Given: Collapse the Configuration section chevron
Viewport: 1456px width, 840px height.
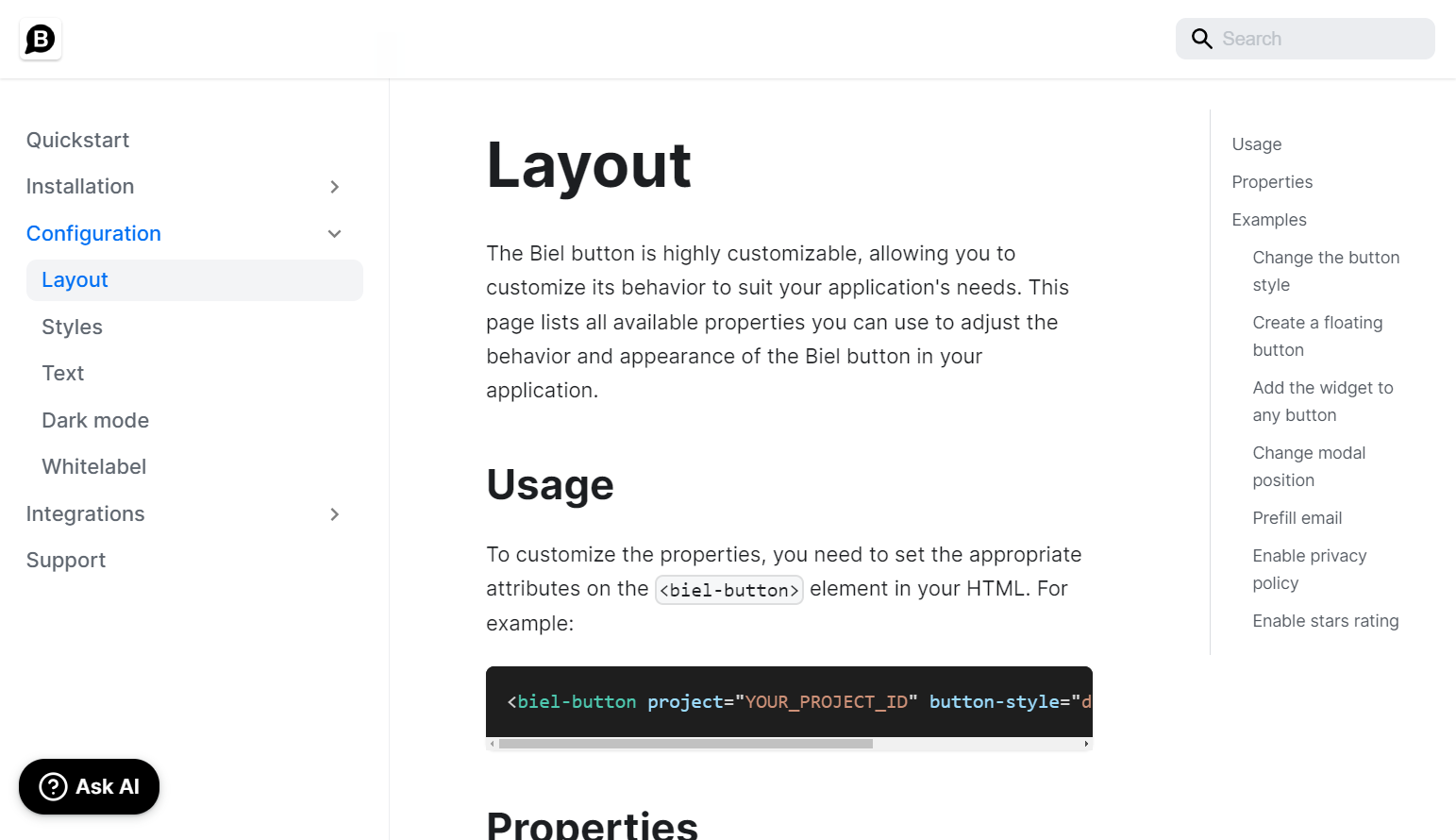Looking at the screenshot, I should 334,234.
